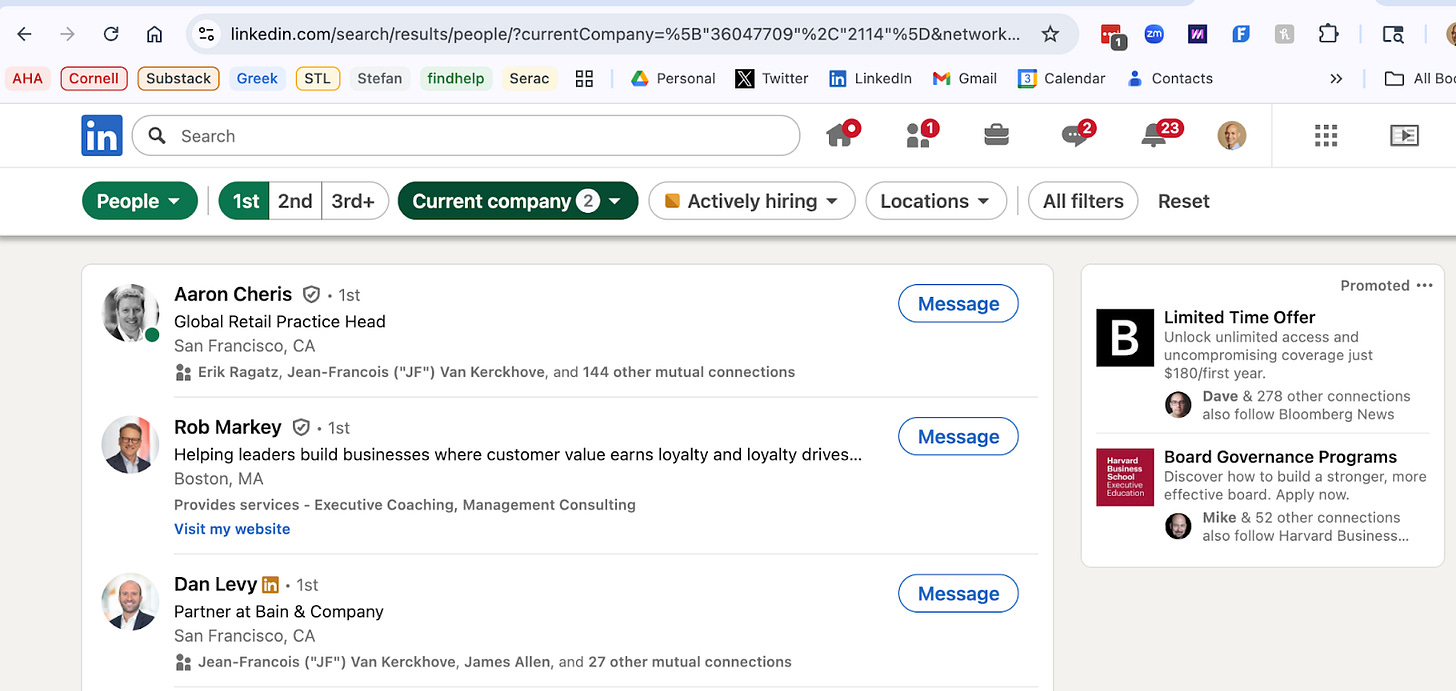Open Aaron Cheris profile name
This screenshot has height=691, width=1456.
pos(233,294)
